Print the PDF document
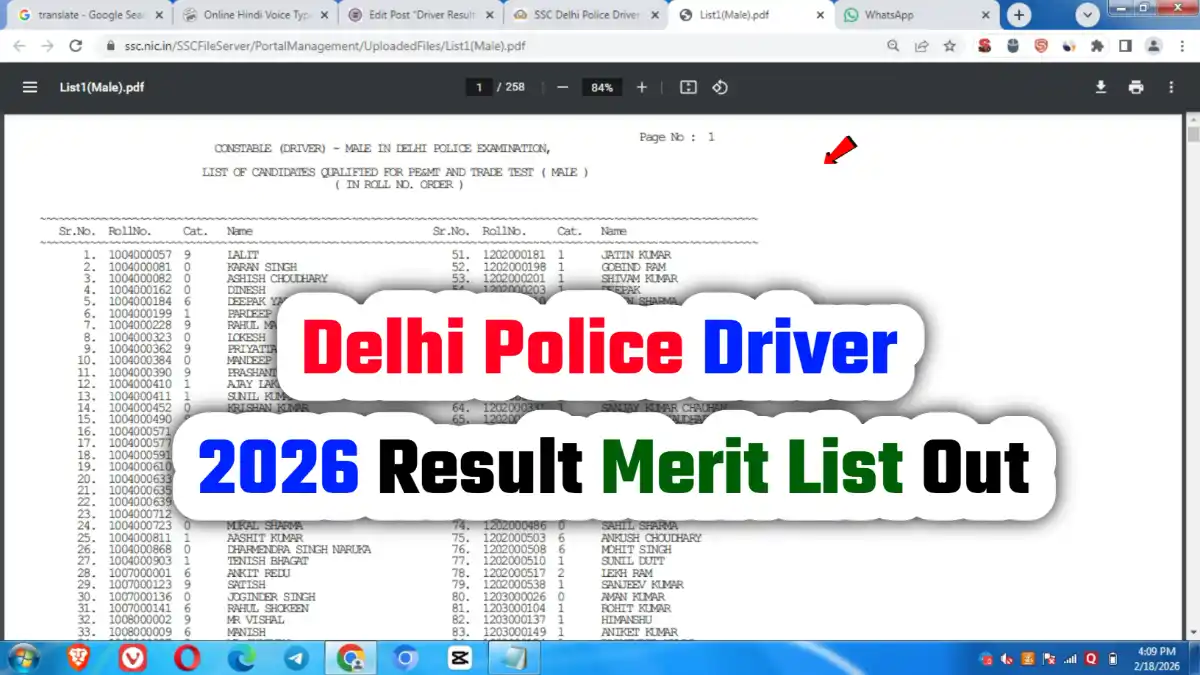Screen dimensions: 1200x675 pyautogui.click(x=1136, y=87)
